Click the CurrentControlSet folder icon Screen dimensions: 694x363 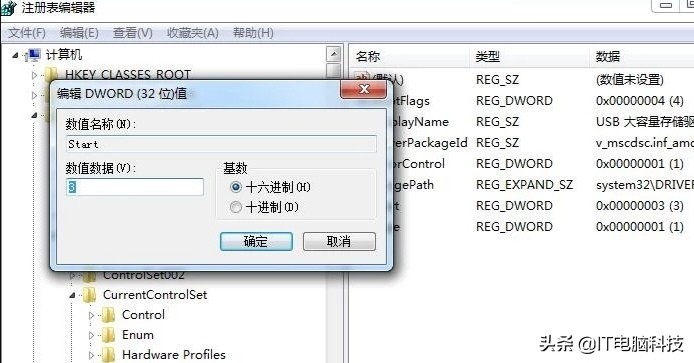point(90,295)
